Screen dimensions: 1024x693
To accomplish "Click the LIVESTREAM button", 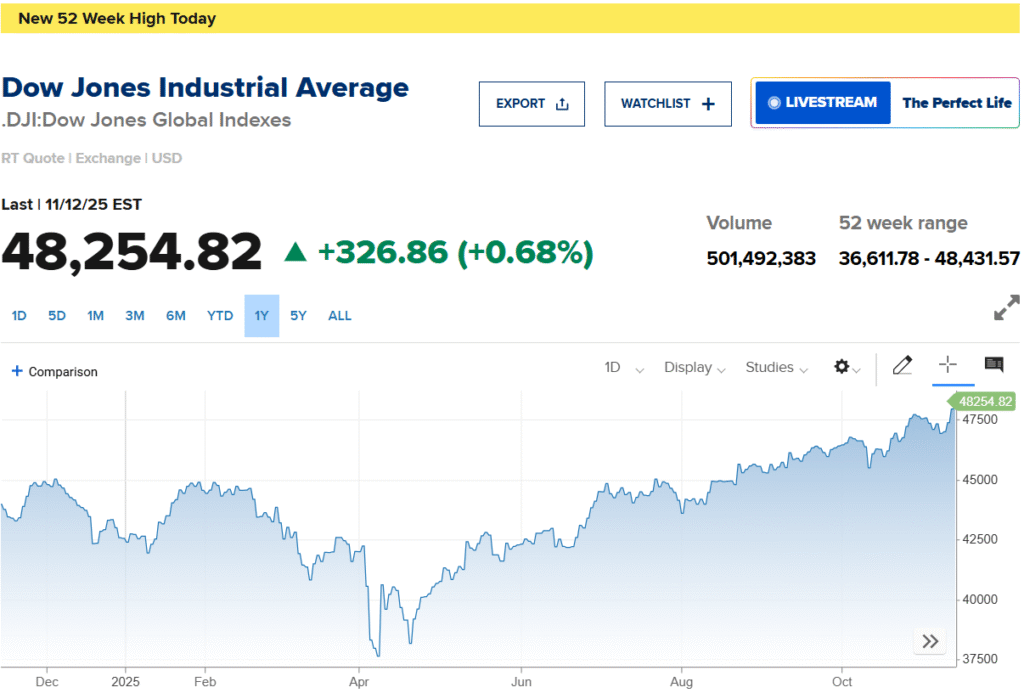I will (822, 103).
